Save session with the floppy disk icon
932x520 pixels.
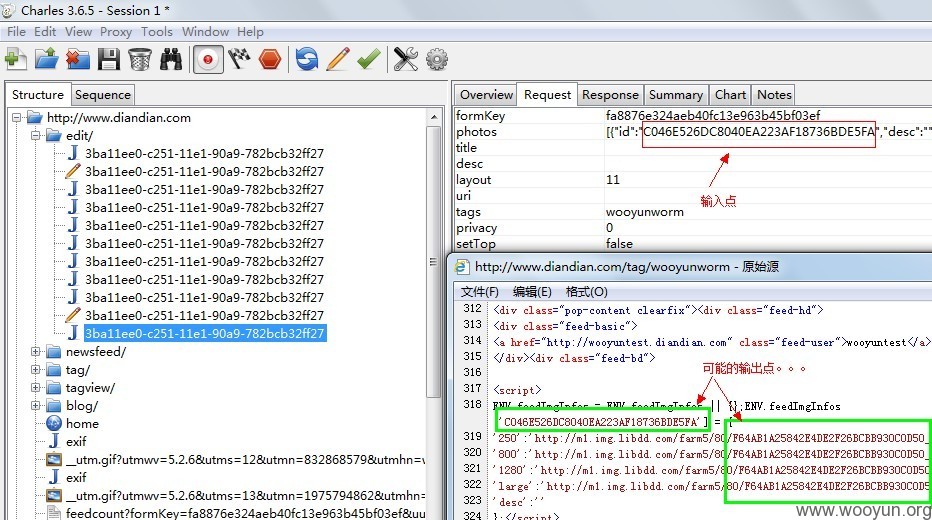(109, 59)
